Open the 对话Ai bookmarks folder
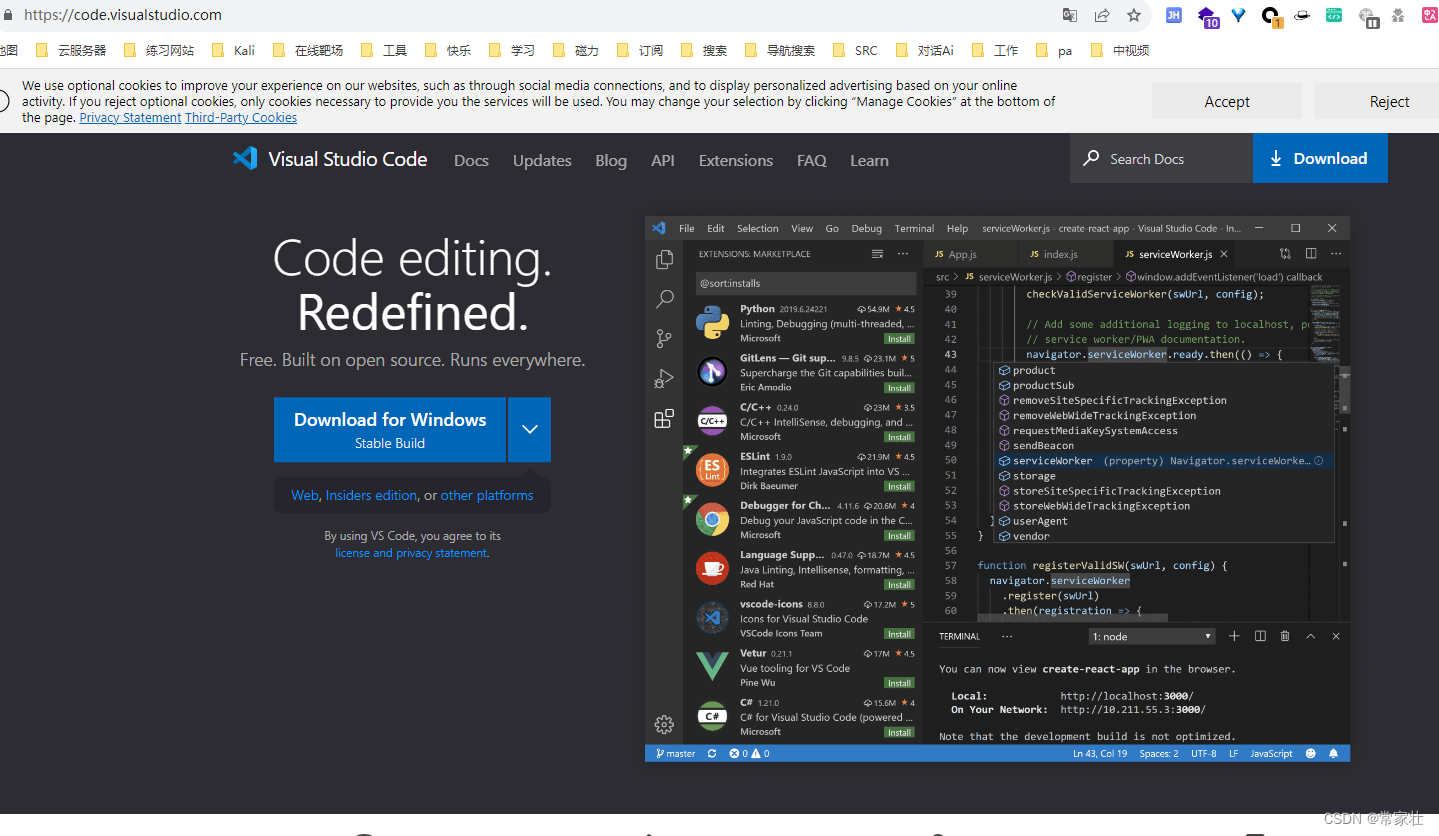This screenshot has width=1439, height=836. [925, 50]
